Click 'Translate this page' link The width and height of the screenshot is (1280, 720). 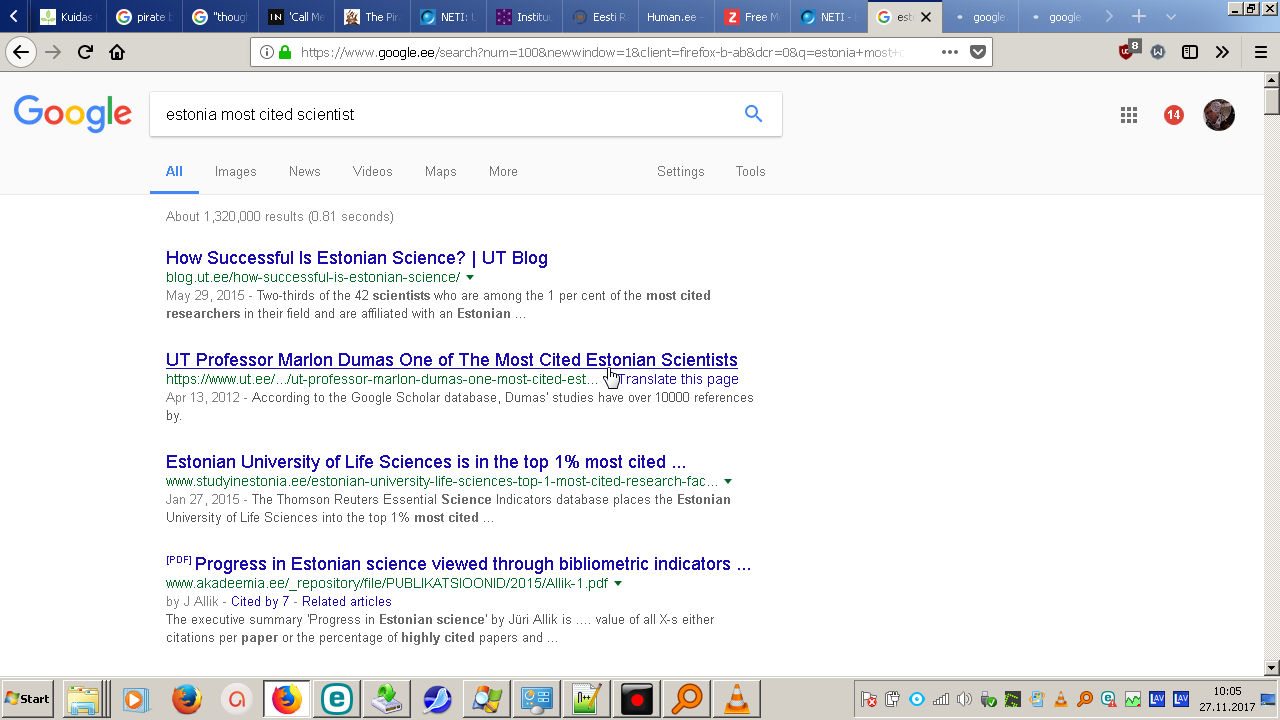(679, 380)
